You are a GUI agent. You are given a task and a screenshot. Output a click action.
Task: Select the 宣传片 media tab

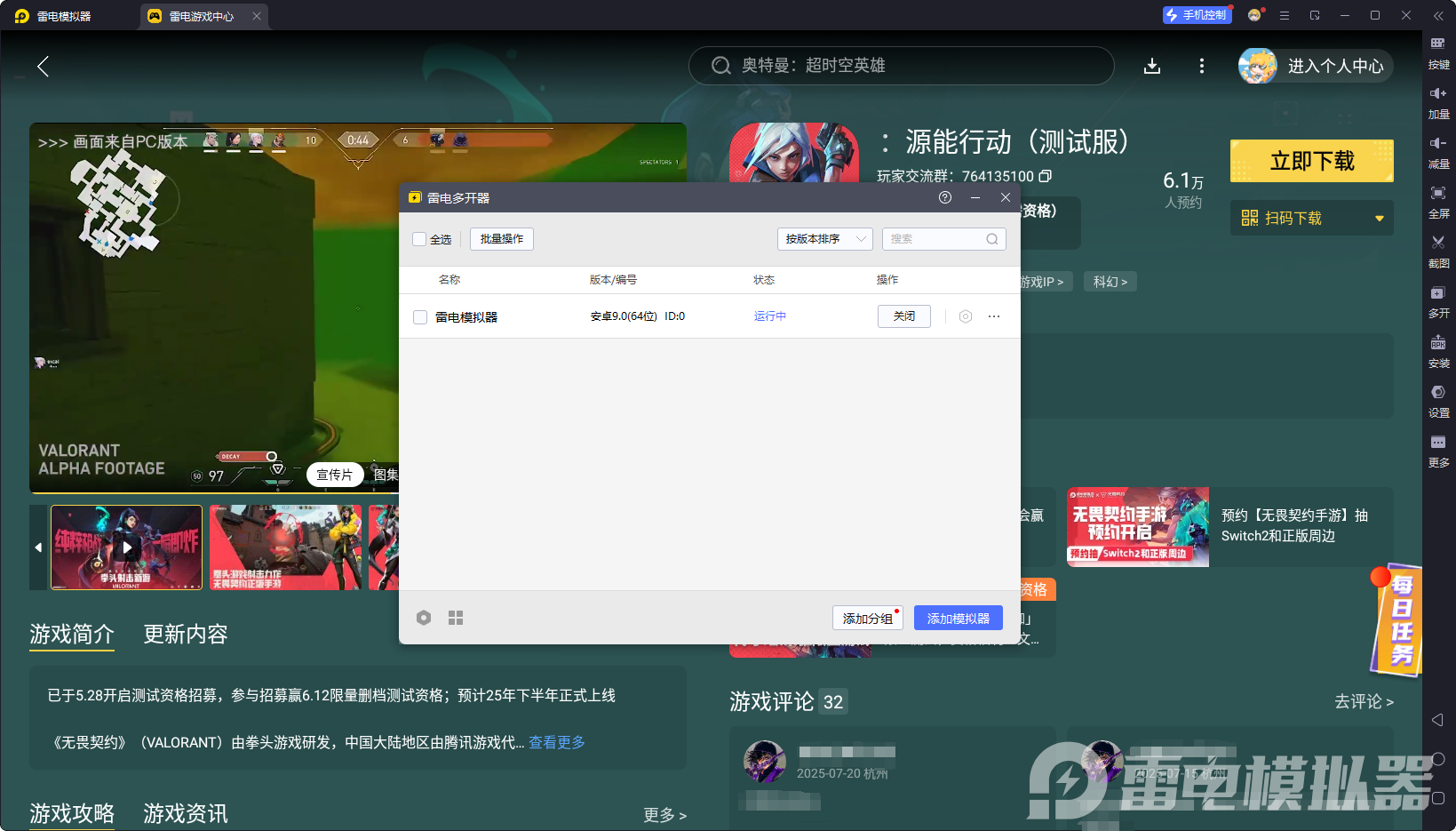(x=335, y=475)
